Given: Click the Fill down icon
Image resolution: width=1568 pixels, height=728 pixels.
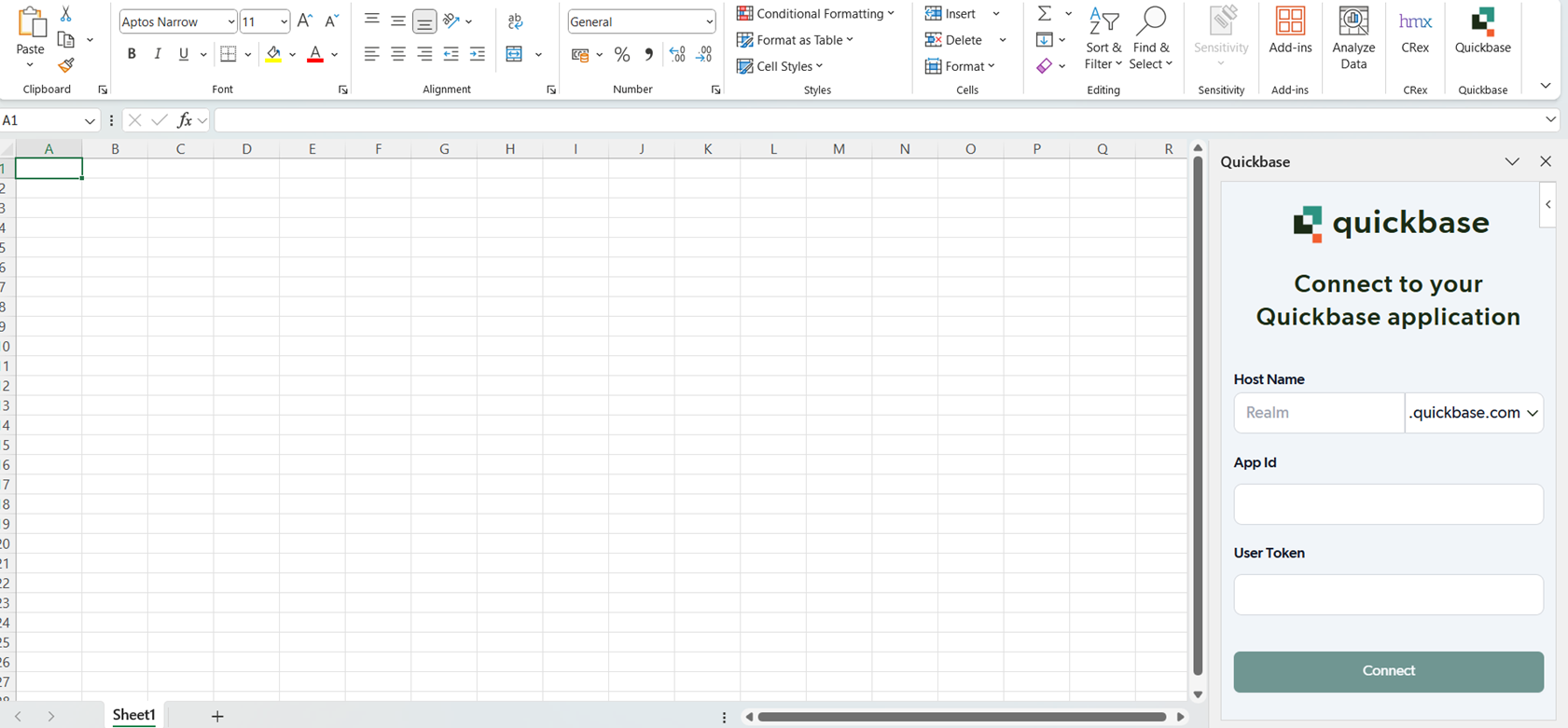Looking at the screenshot, I should [x=1045, y=40].
